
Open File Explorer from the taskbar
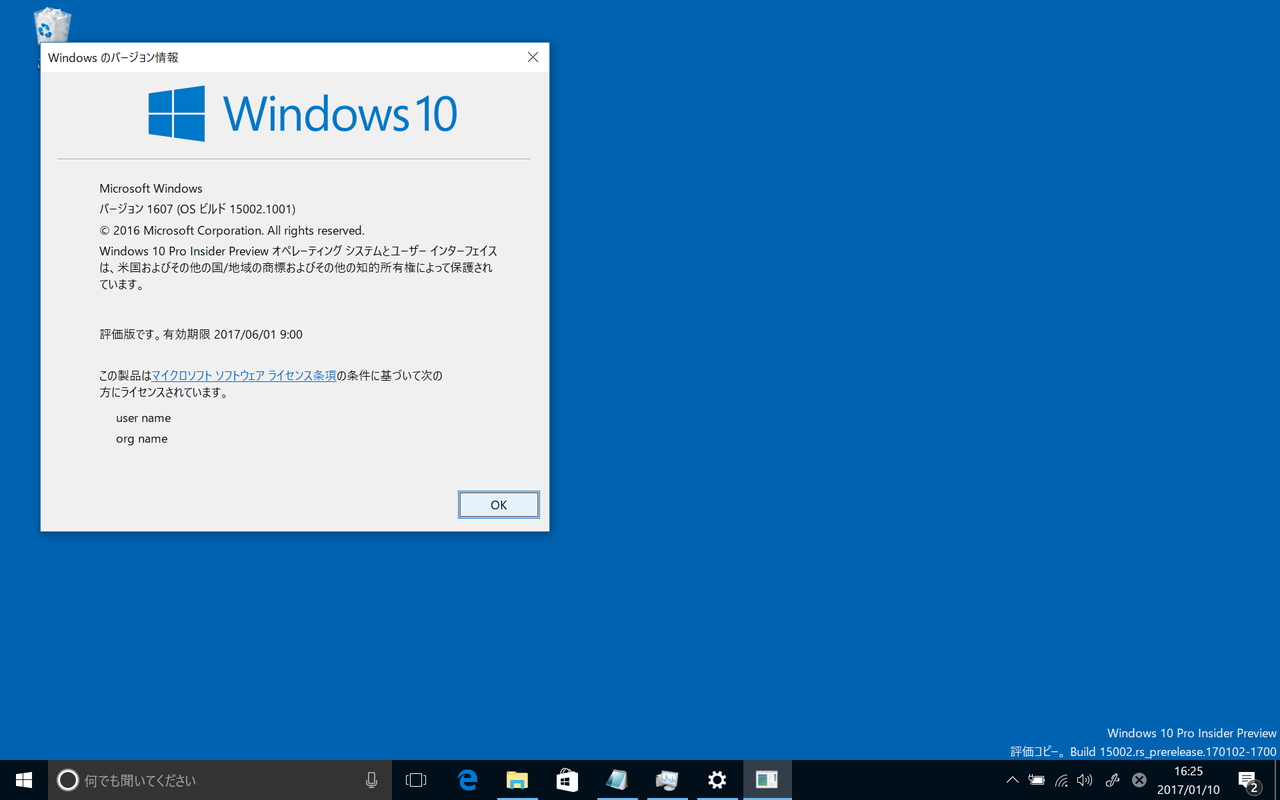(x=517, y=780)
